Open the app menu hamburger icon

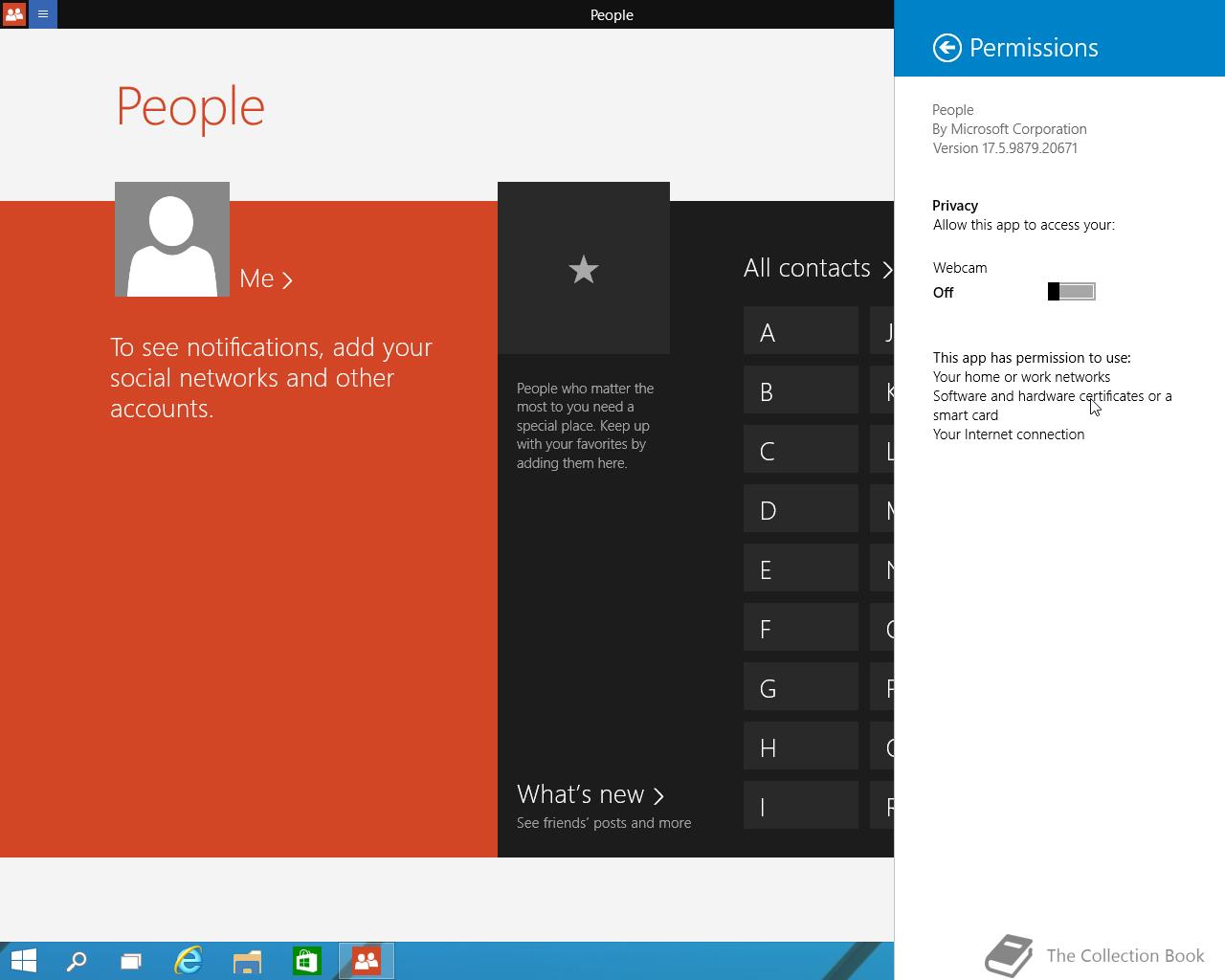coord(43,14)
